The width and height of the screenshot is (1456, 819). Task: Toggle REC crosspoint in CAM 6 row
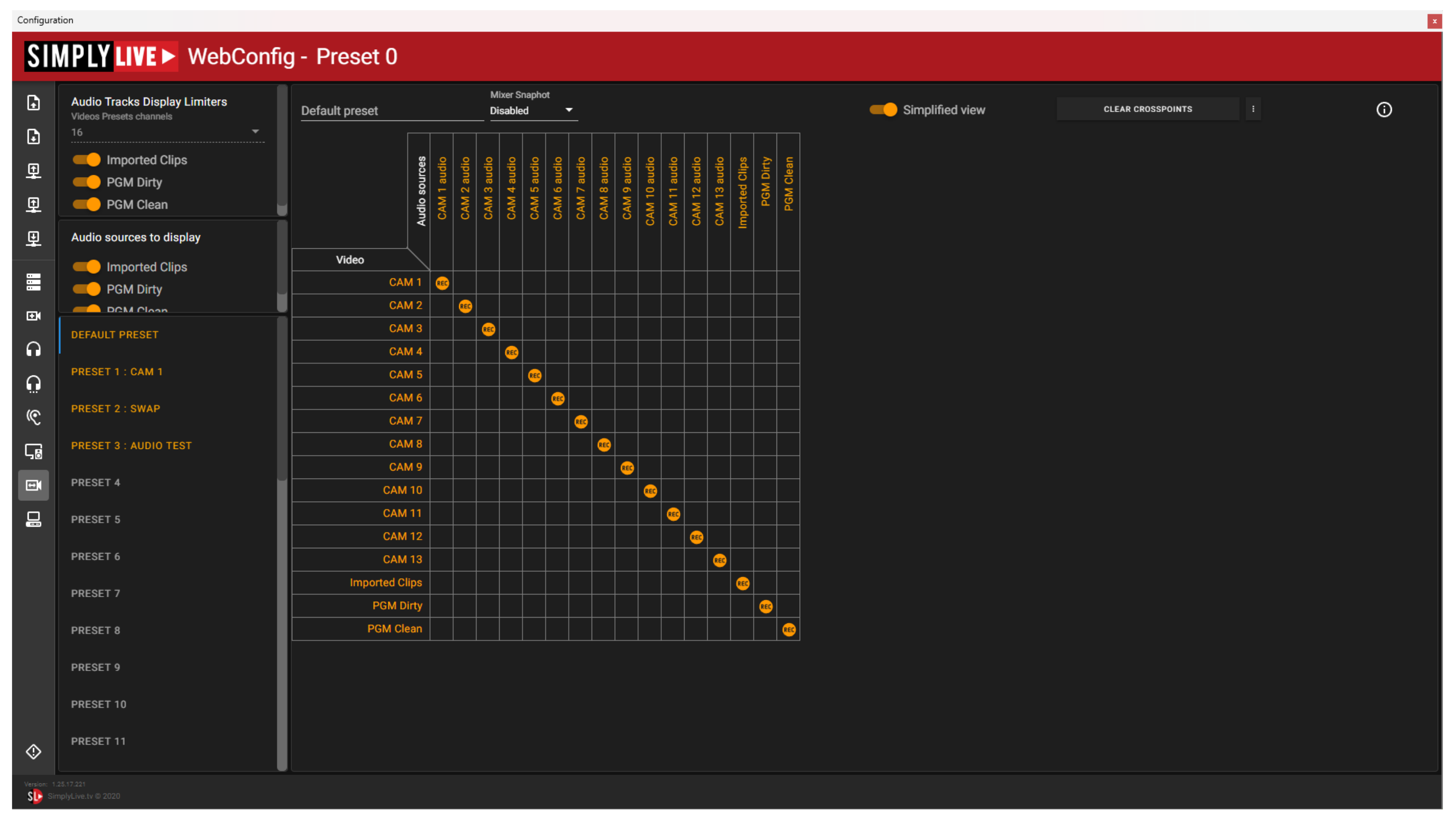[558, 399]
